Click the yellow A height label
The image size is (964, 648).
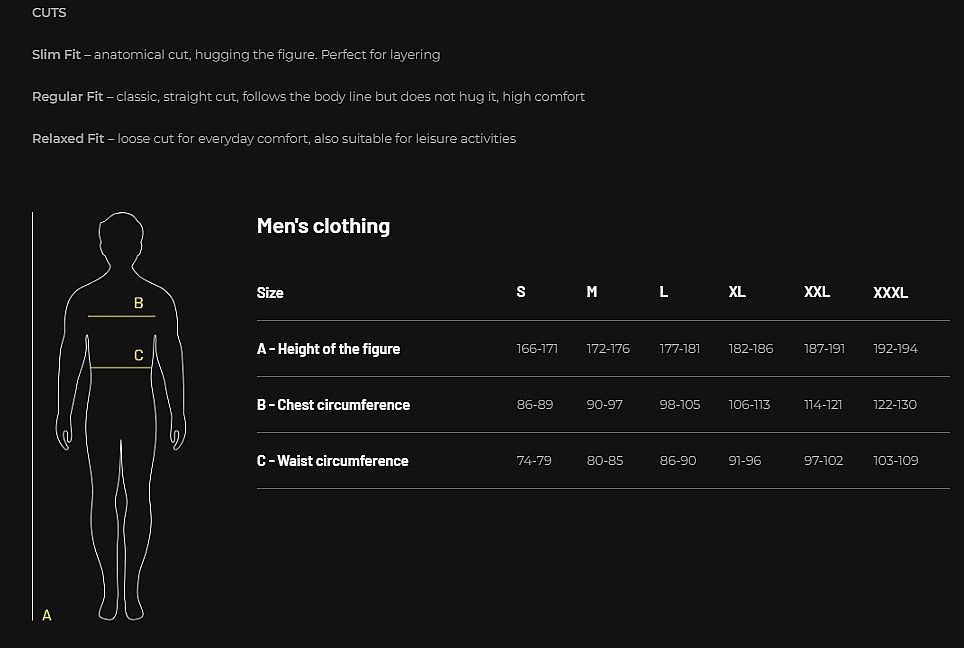47,615
